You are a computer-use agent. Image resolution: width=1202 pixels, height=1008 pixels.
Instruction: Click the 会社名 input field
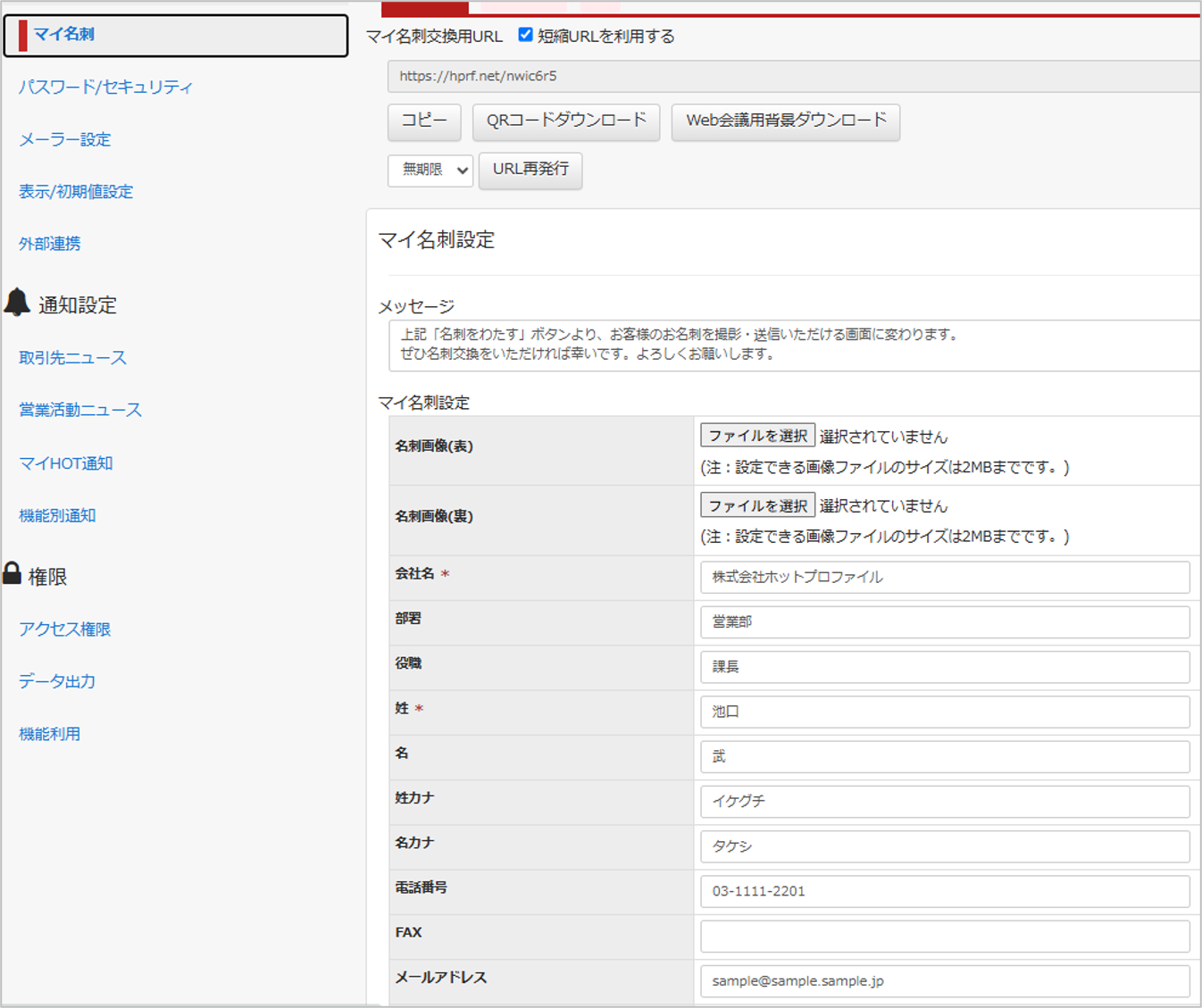coord(945,577)
